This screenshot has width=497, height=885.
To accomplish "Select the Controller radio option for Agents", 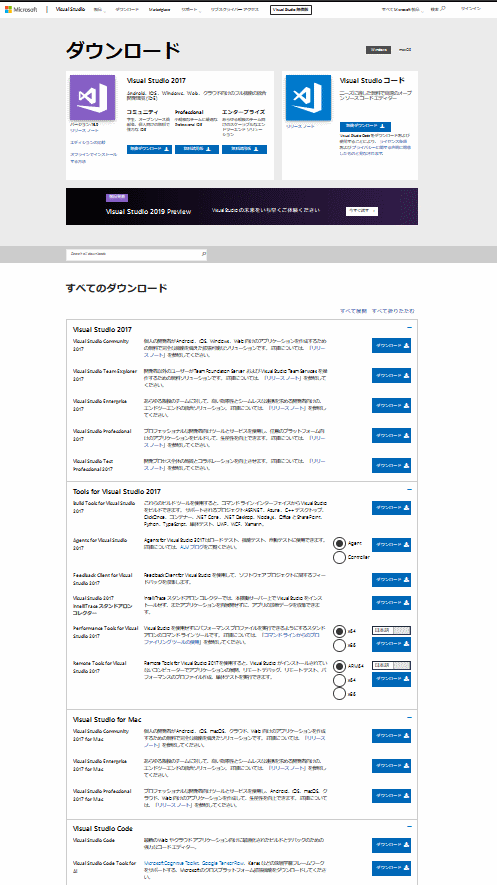I will 340,557.
